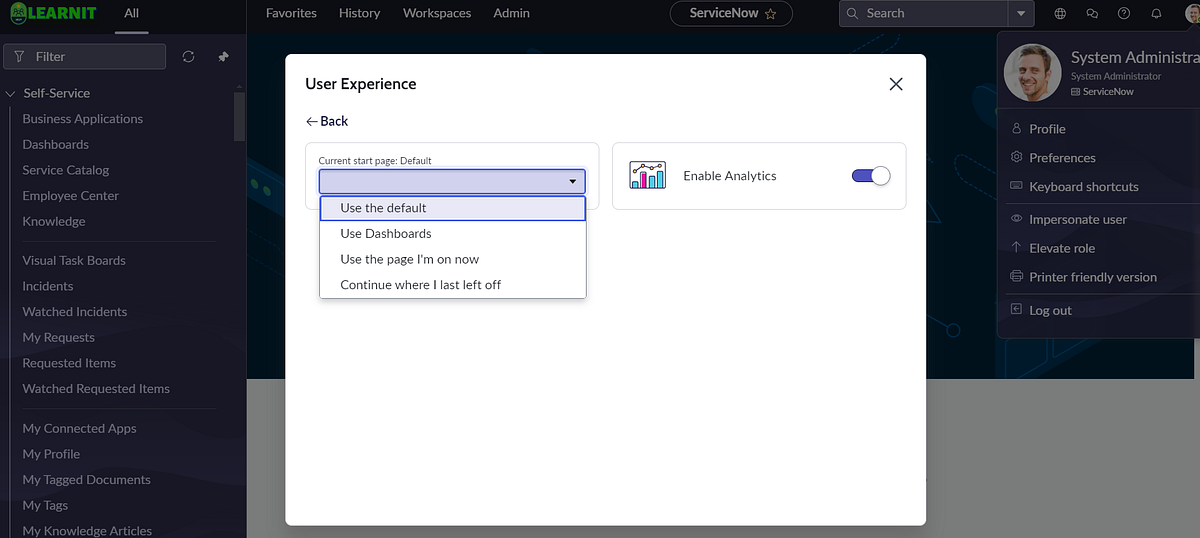
Task: Click the Enable Analytics chart icon
Action: pyautogui.click(x=648, y=175)
